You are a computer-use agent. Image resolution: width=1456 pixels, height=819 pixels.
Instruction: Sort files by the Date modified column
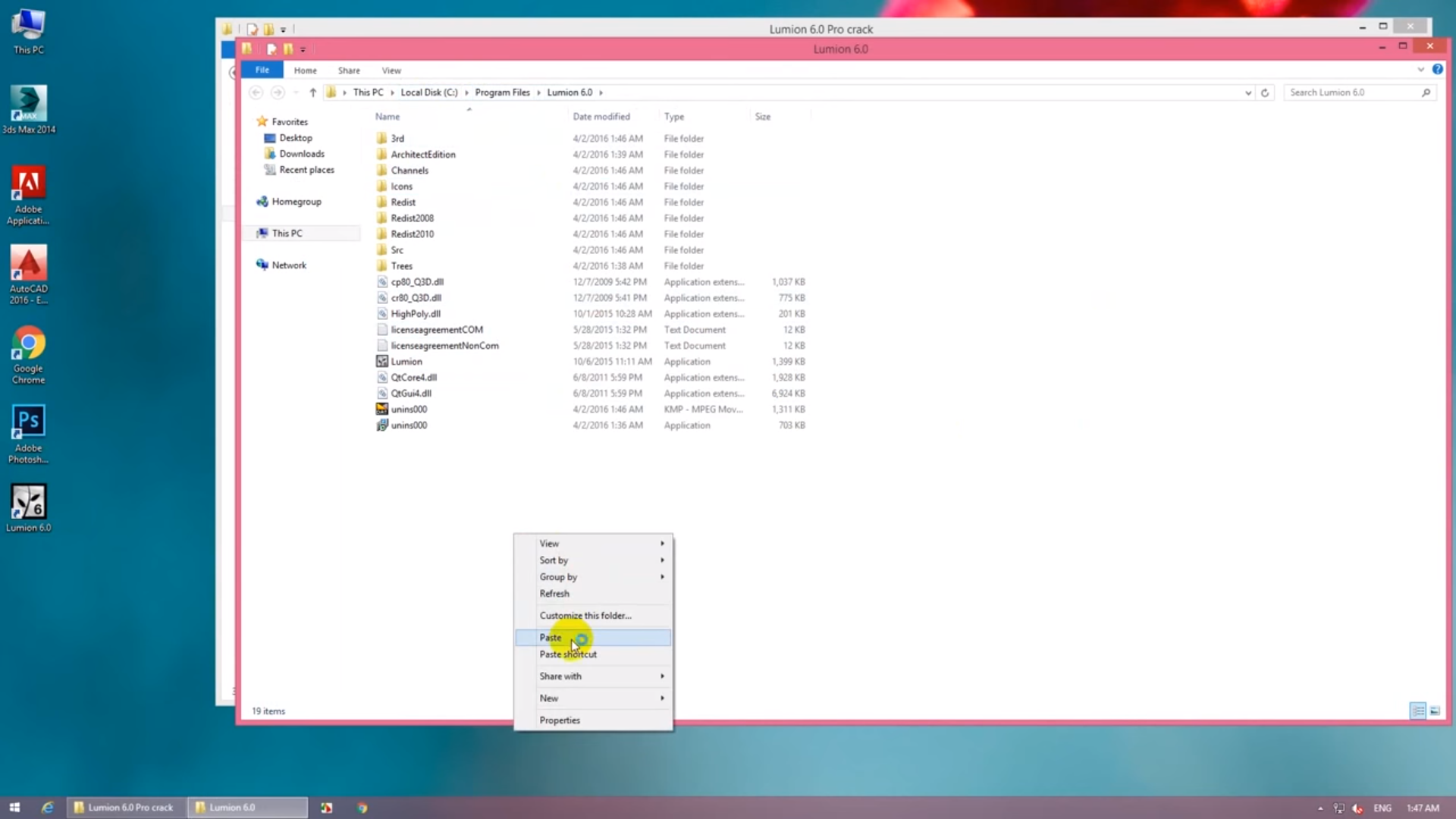click(x=601, y=117)
